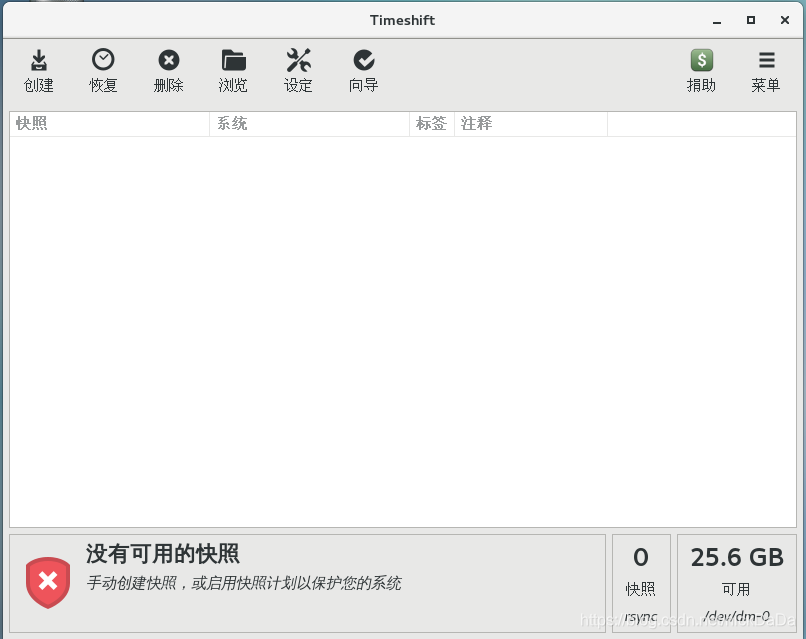Launch the 向导 (Wizard) checkmark icon
Viewport: 806px width, 639px height.
(363, 60)
